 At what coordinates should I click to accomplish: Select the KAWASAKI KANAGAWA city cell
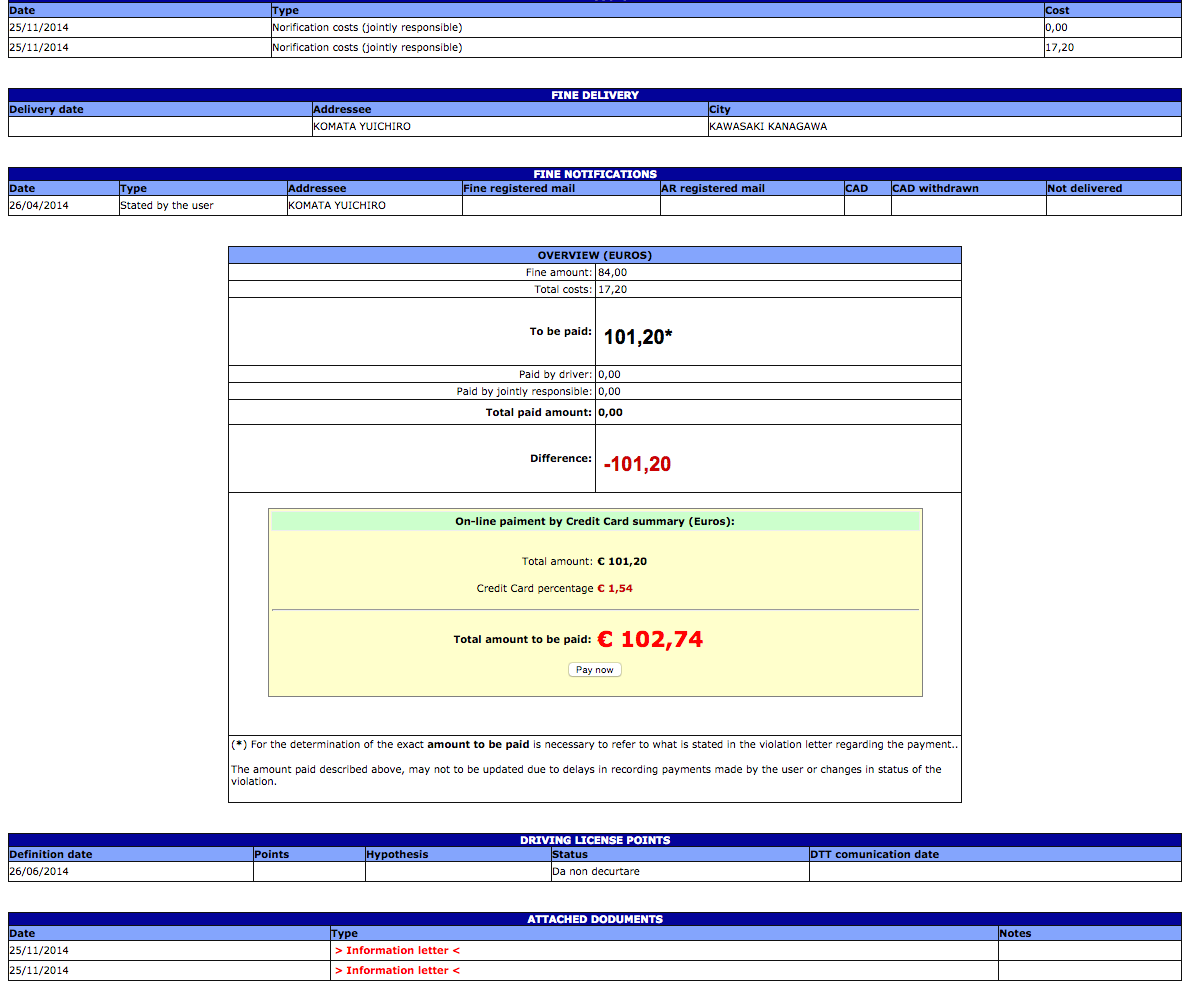[x=768, y=127]
